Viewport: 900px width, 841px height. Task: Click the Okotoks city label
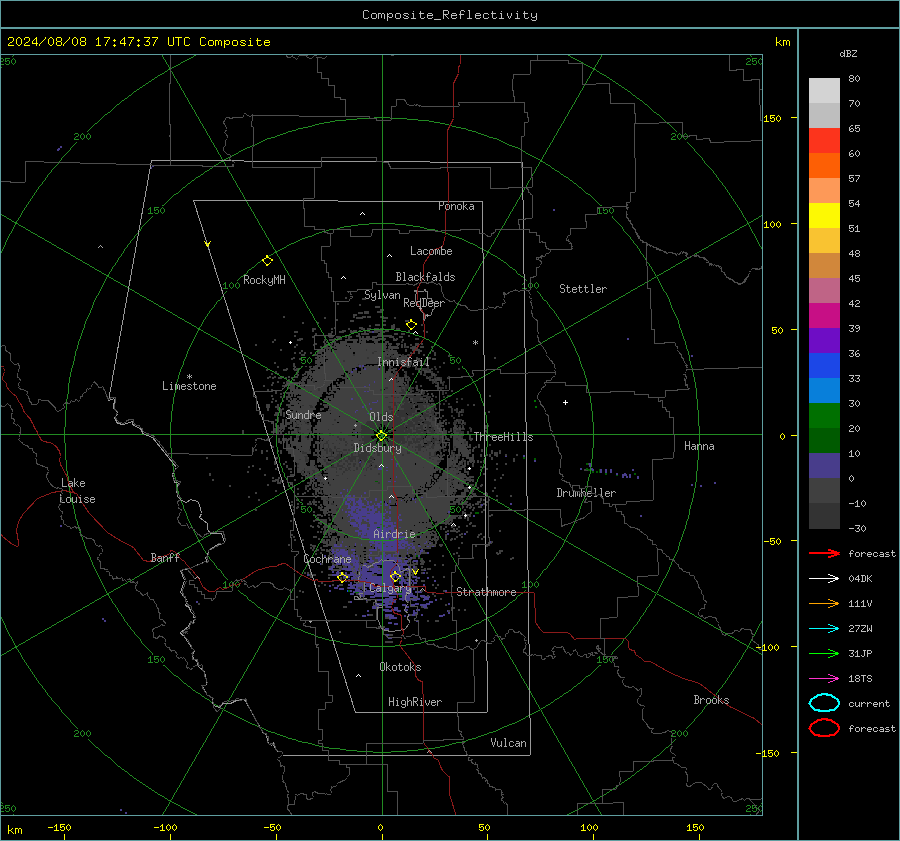(400, 667)
